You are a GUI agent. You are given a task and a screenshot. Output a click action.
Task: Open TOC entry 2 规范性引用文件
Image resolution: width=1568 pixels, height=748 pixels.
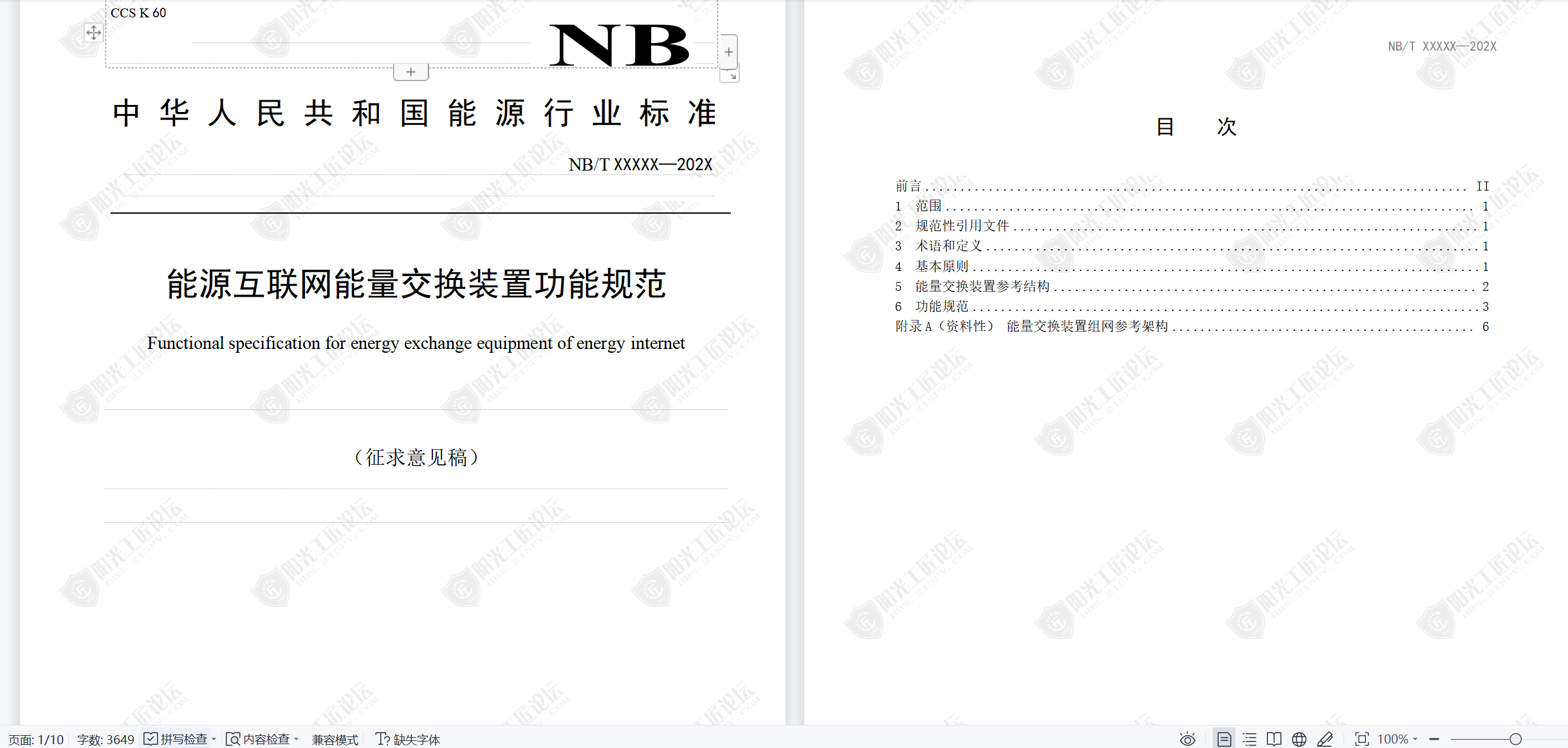(x=1192, y=226)
